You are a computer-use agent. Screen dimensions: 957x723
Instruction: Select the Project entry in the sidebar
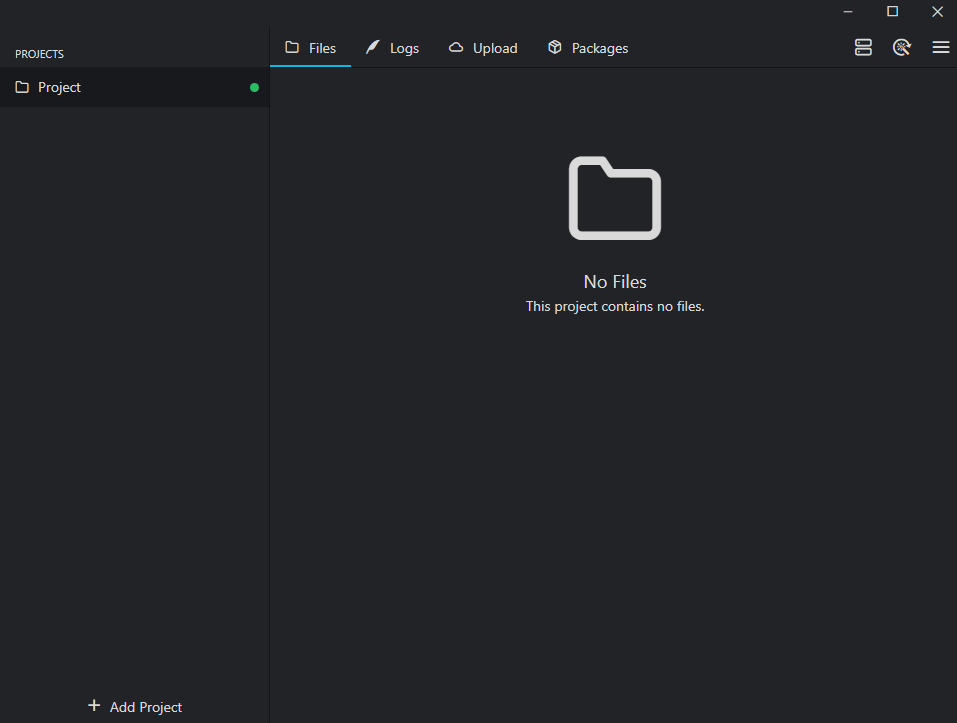[60, 88]
